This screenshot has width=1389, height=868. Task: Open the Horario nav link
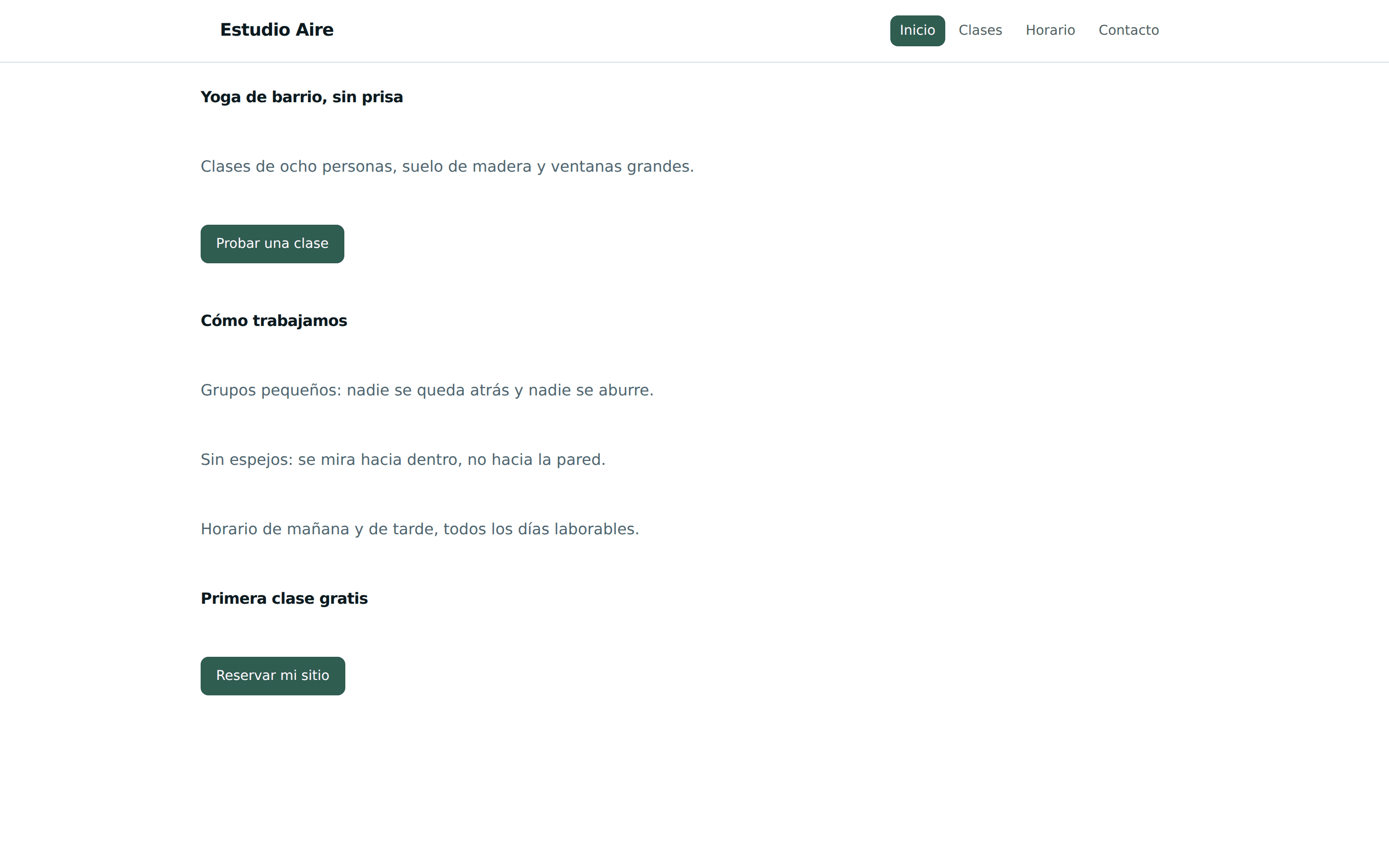(x=1050, y=30)
